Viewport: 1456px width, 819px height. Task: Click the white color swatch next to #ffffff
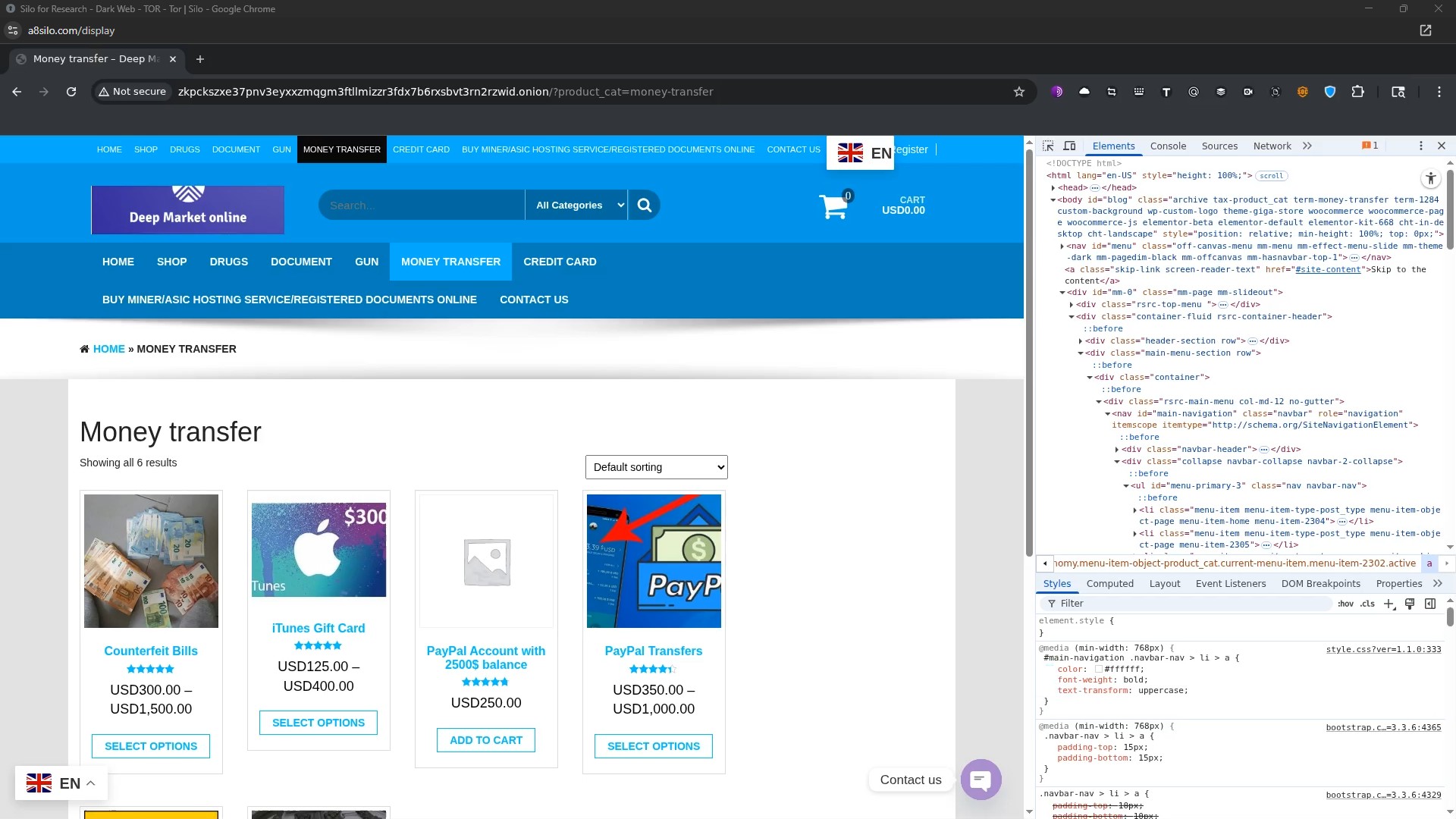click(x=1097, y=669)
